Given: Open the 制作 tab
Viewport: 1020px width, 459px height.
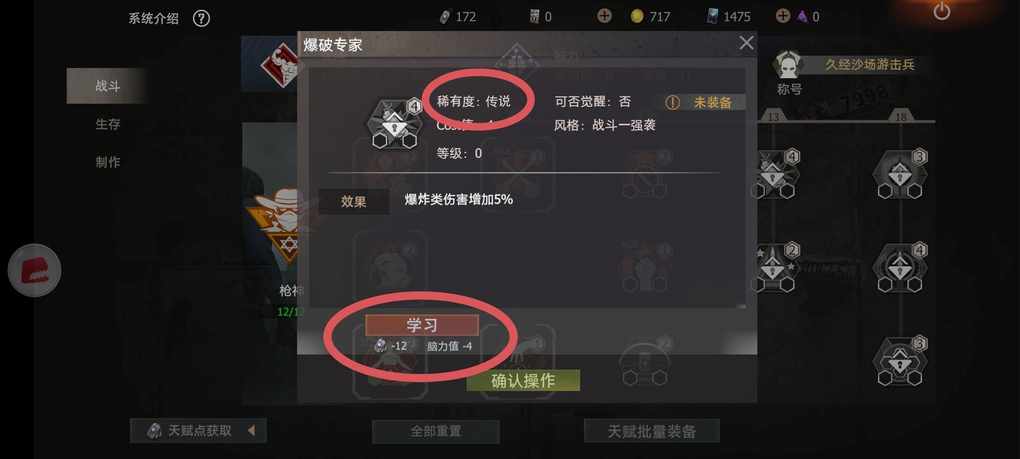Looking at the screenshot, I should (107, 162).
